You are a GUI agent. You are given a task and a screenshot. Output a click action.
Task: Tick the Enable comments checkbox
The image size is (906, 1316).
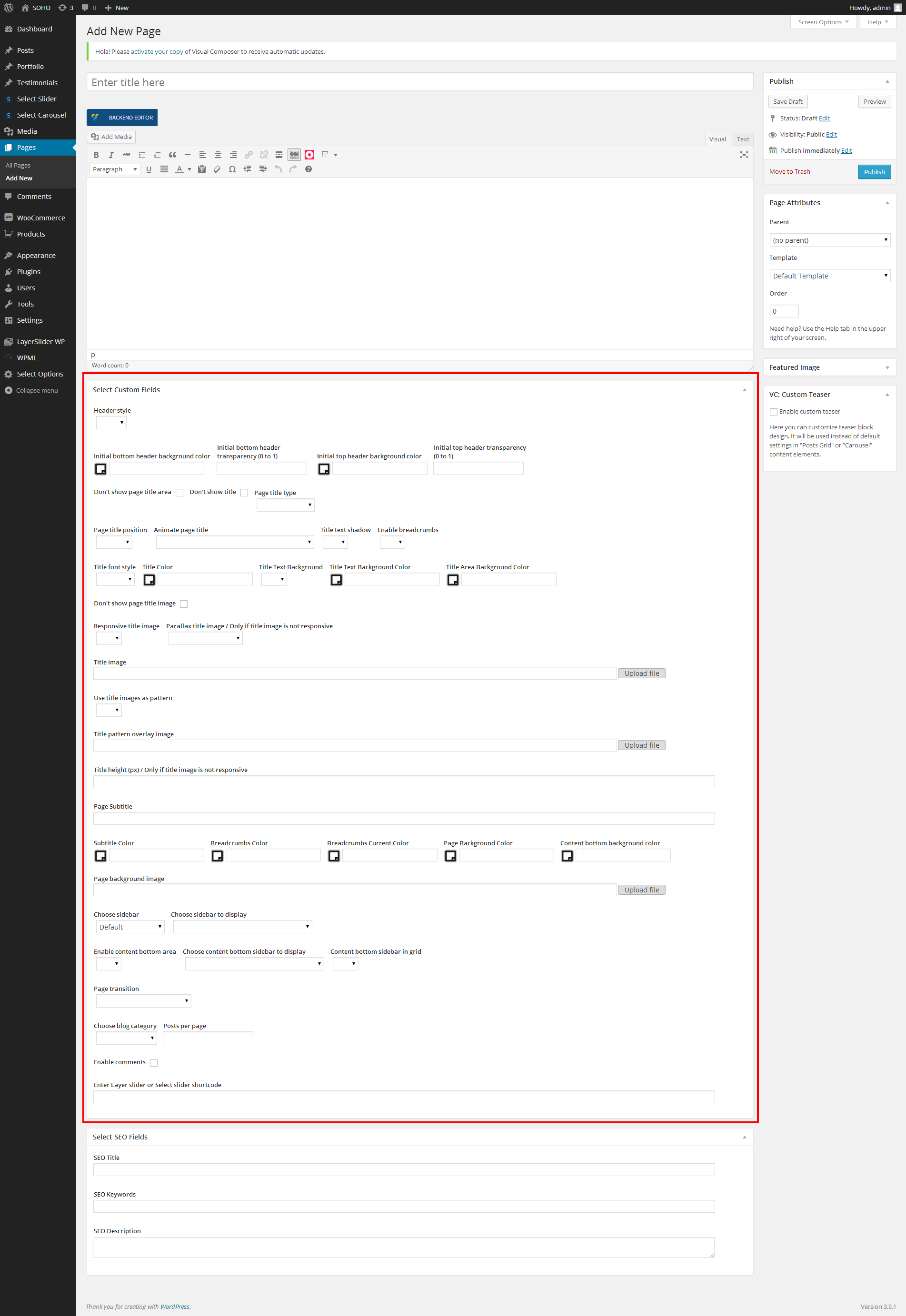[154, 1063]
